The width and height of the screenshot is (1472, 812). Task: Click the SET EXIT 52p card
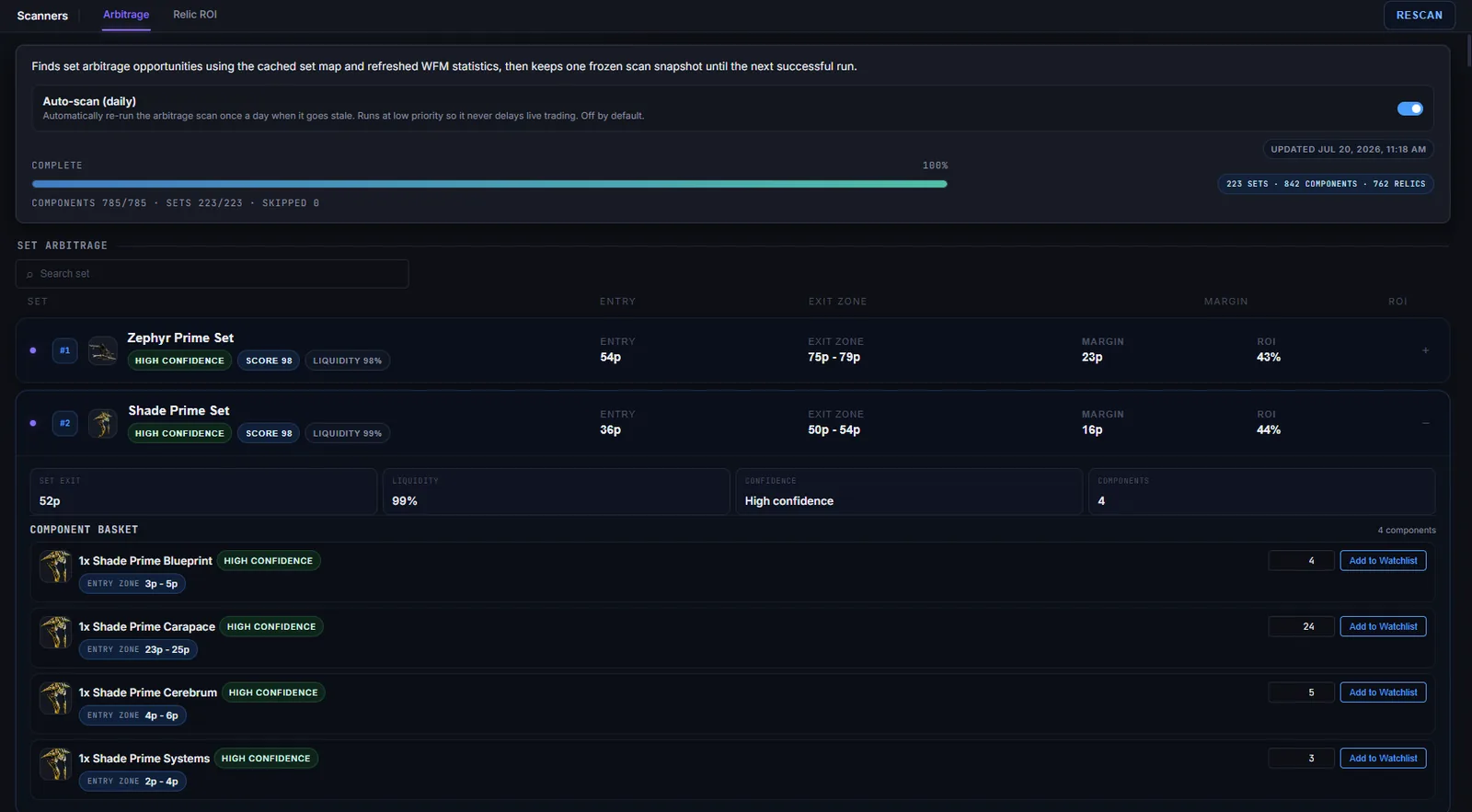203,492
